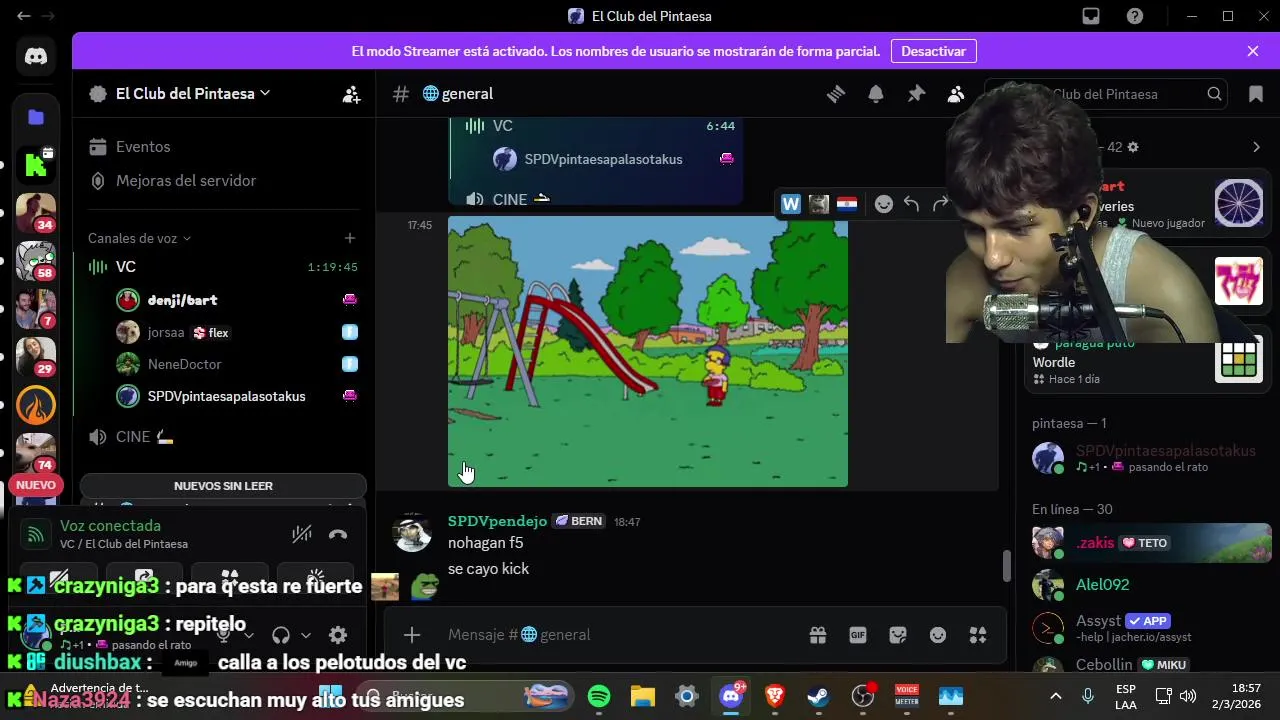The width and height of the screenshot is (1280, 720).
Task: Open the apps launcher icon
Action: click(978, 635)
